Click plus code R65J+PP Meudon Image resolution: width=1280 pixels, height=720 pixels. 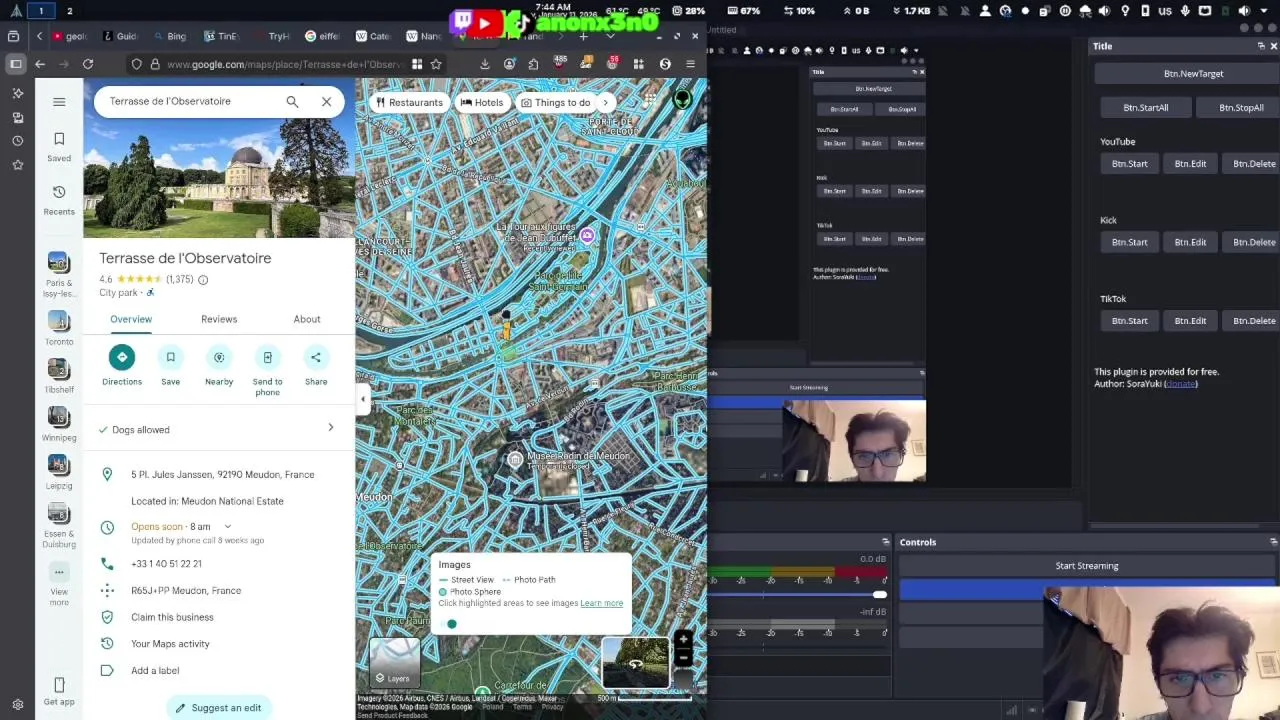coord(186,591)
